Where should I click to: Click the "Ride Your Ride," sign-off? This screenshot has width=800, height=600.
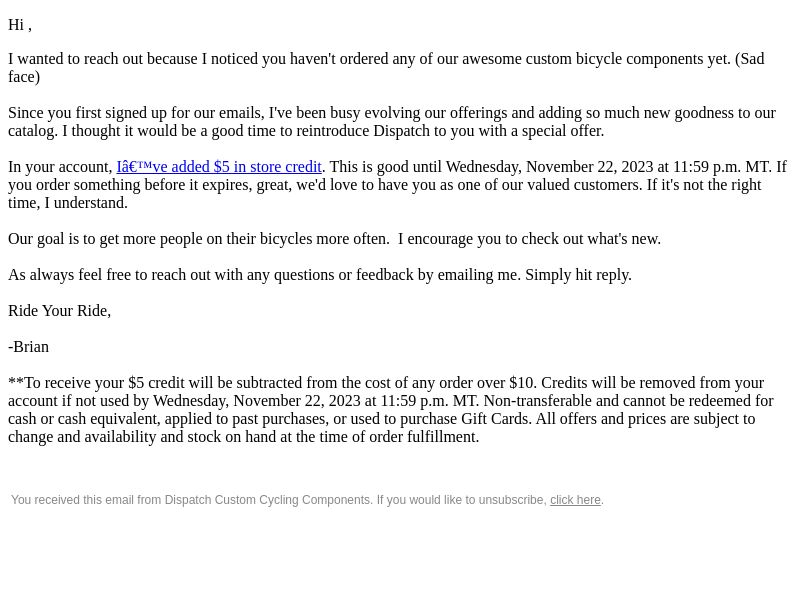(x=60, y=311)
